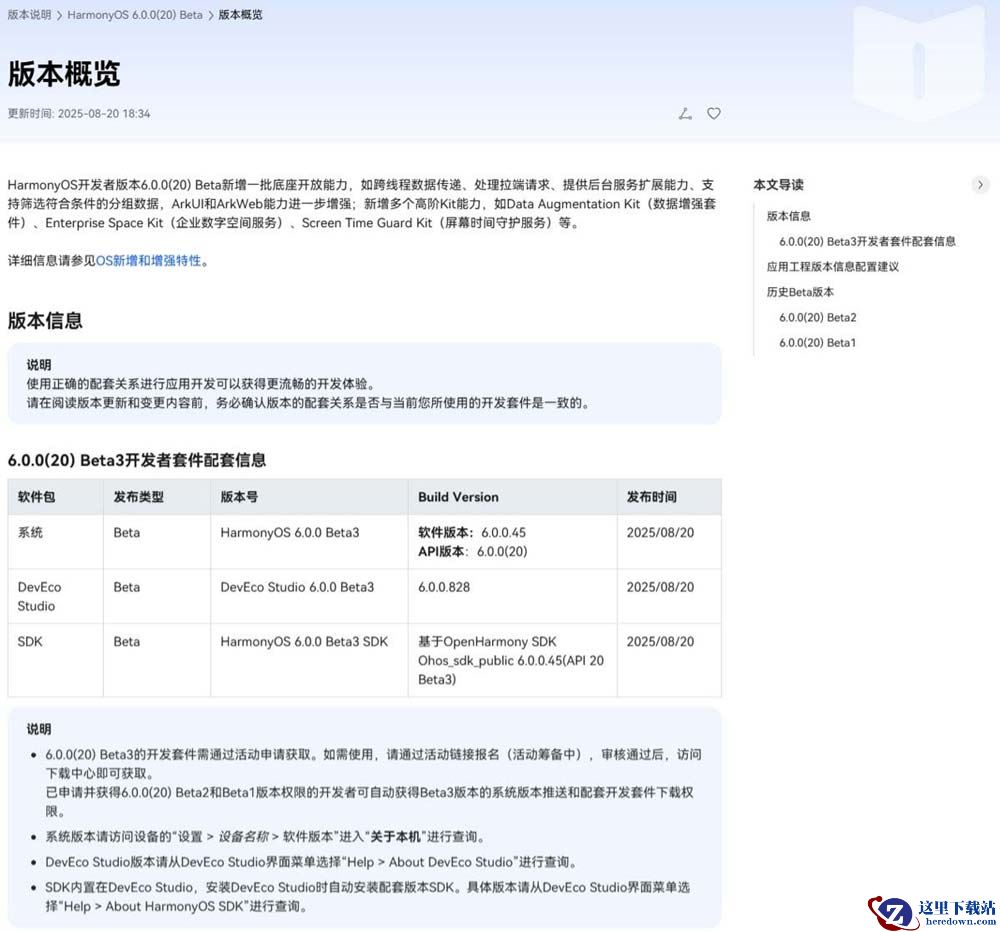Click release date in DevEco Studio row
This screenshot has height=932, width=1000.
660,587
